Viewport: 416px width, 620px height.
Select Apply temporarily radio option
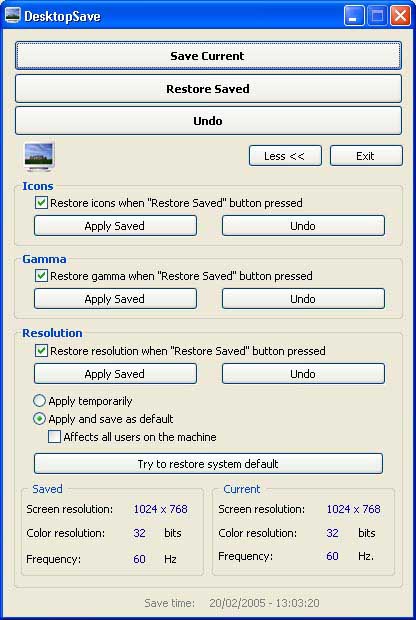tap(39, 401)
